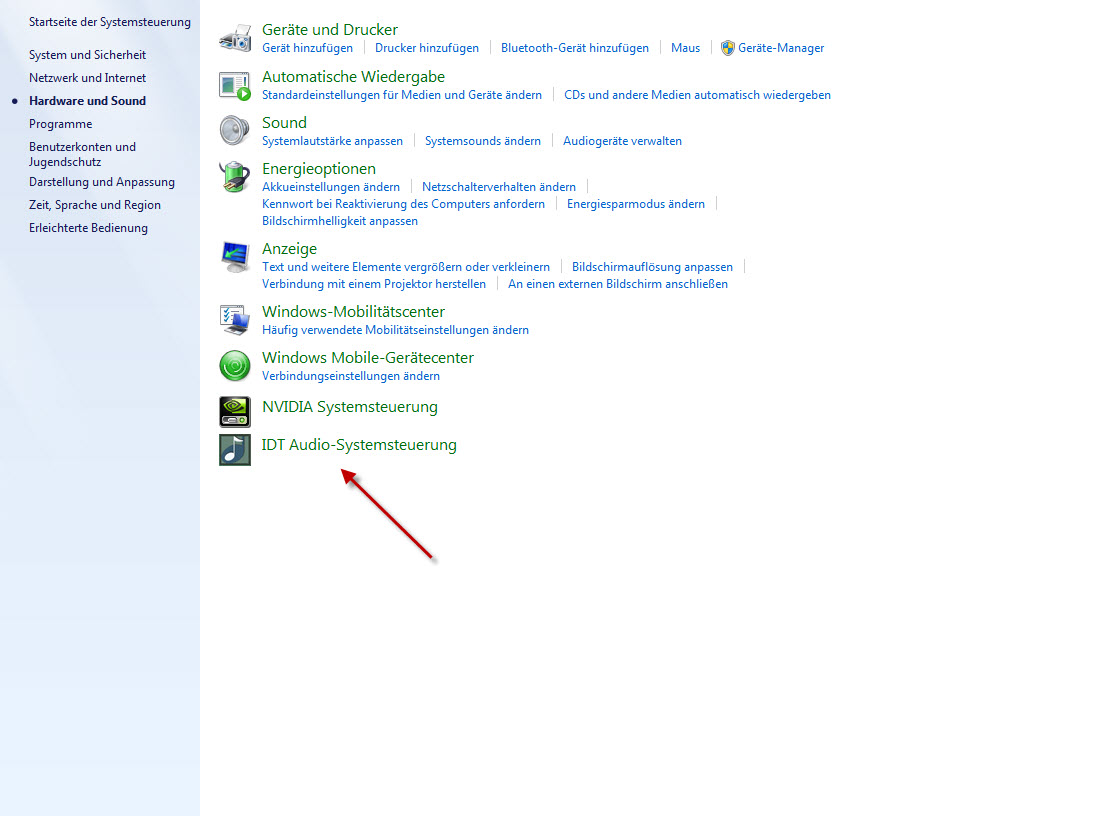
Task: Switch to Darstellung und Anpassung category
Action: tap(101, 182)
